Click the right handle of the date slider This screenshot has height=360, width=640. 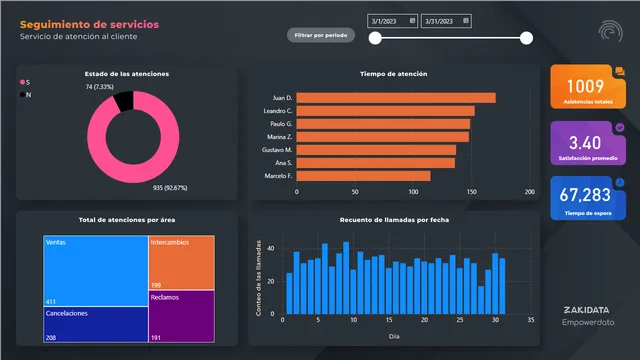[x=527, y=38]
